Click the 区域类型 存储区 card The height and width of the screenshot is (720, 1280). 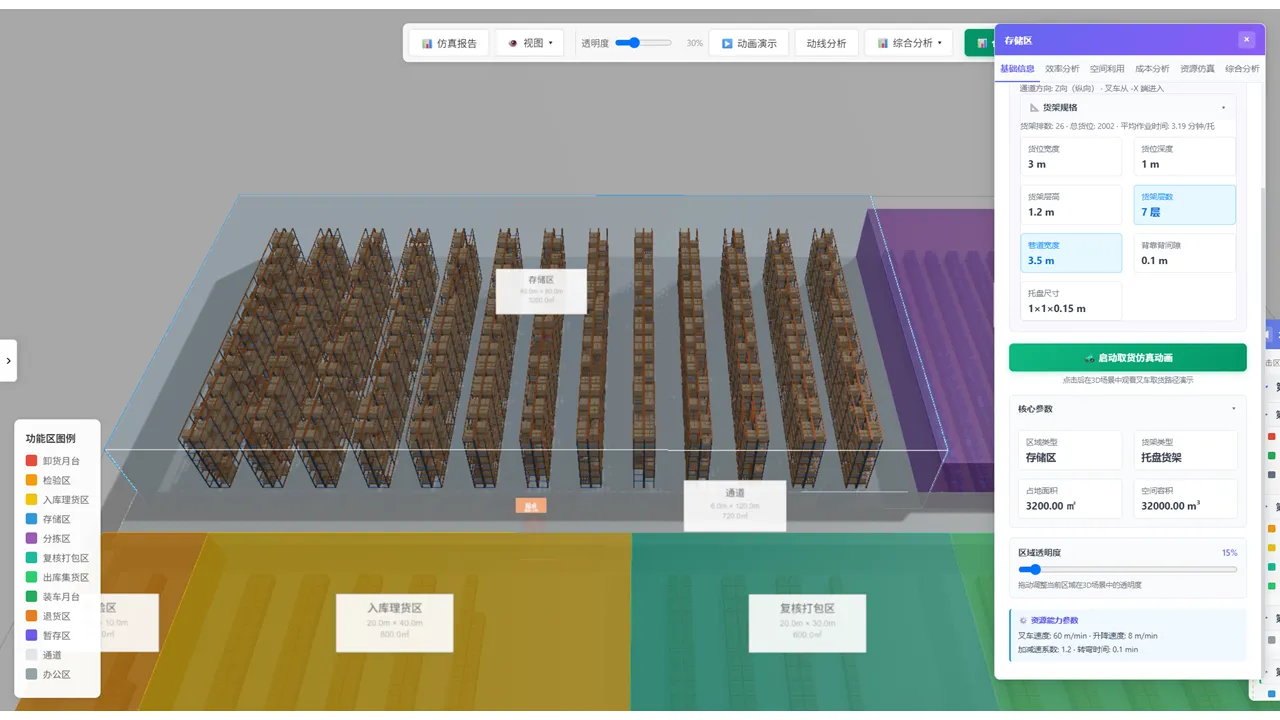pyautogui.click(x=1071, y=450)
